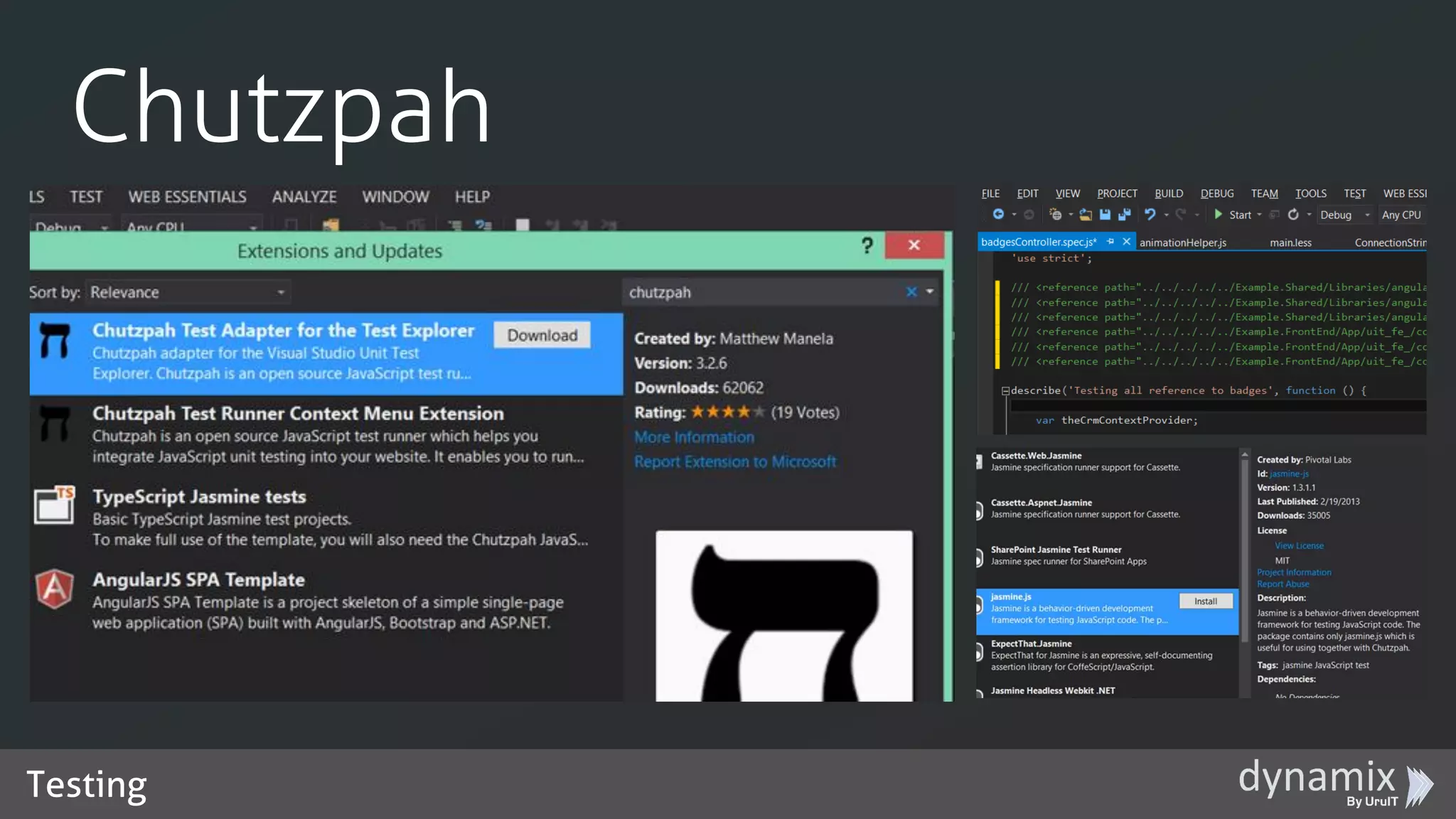The width and height of the screenshot is (1456, 819).
Task: Open the Debug configuration dropdown in right window
Action: click(1345, 215)
